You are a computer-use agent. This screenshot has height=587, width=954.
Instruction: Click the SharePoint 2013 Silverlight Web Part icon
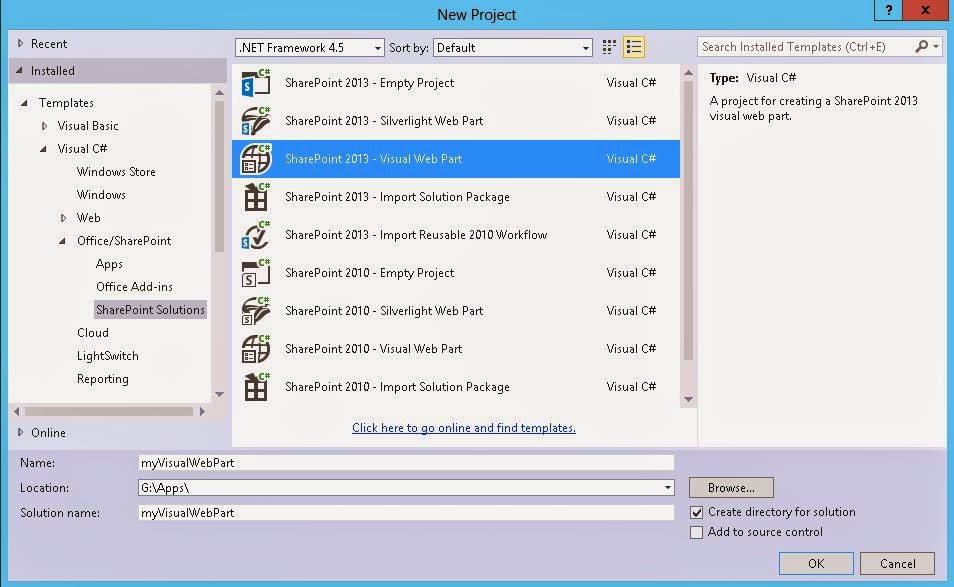point(256,120)
